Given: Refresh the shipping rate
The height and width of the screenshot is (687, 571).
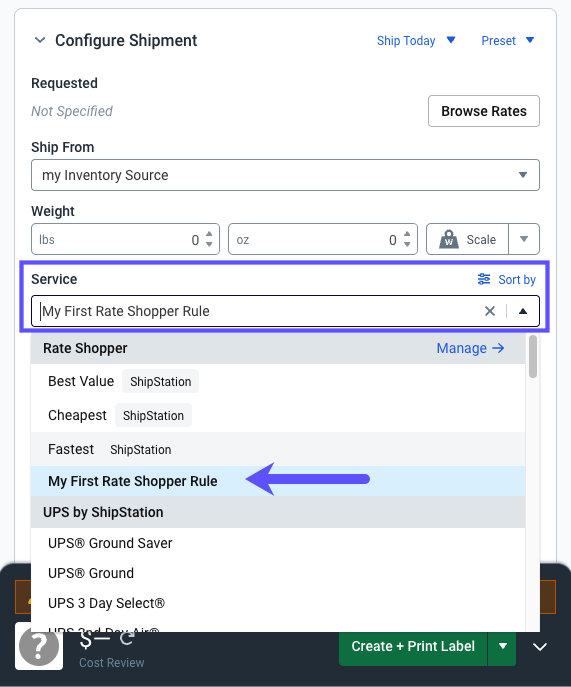Looking at the screenshot, I should click(127, 638).
